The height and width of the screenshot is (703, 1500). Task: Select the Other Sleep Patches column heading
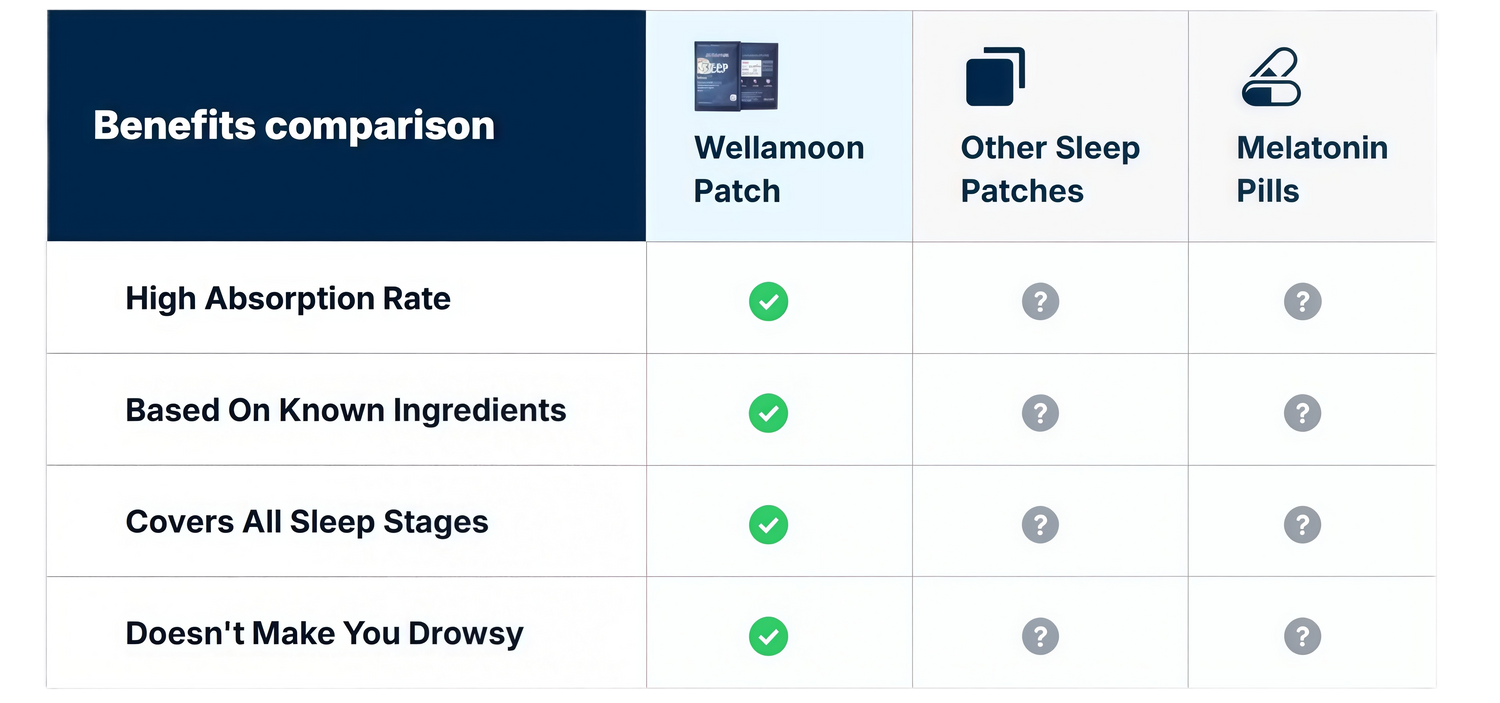click(x=1049, y=169)
